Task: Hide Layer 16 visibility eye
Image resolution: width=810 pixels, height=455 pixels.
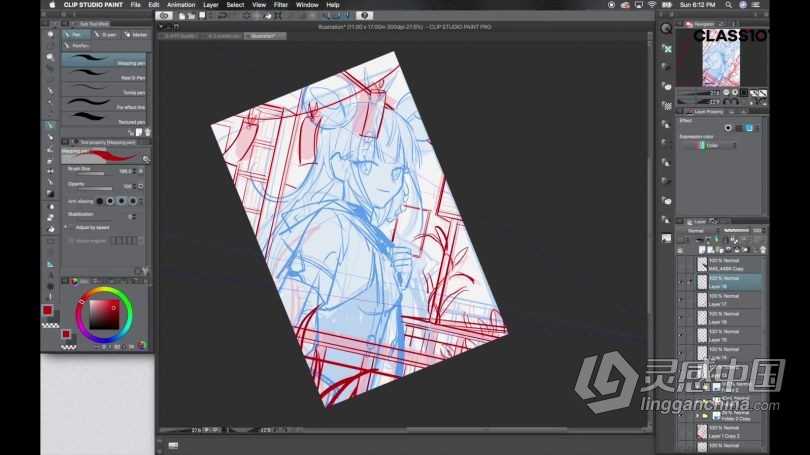Action: (681, 318)
